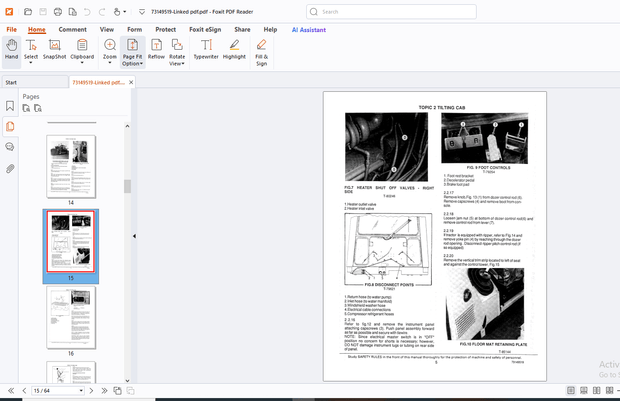Enable continuous facing view mode
Viewport: 620px width, 401px height.
(x=610, y=390)
